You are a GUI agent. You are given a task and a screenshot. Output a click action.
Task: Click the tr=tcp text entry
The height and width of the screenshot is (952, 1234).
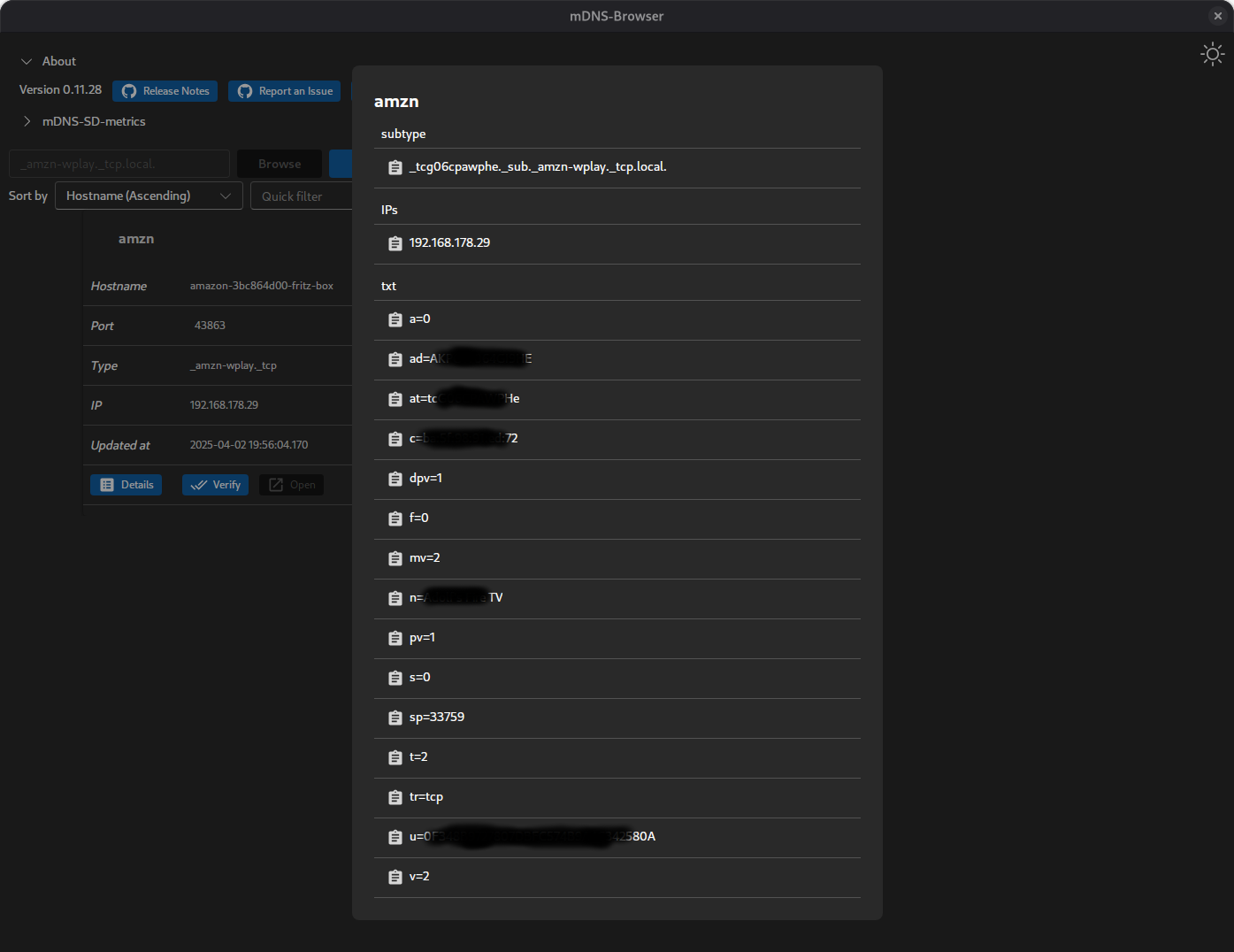point(426,796)
